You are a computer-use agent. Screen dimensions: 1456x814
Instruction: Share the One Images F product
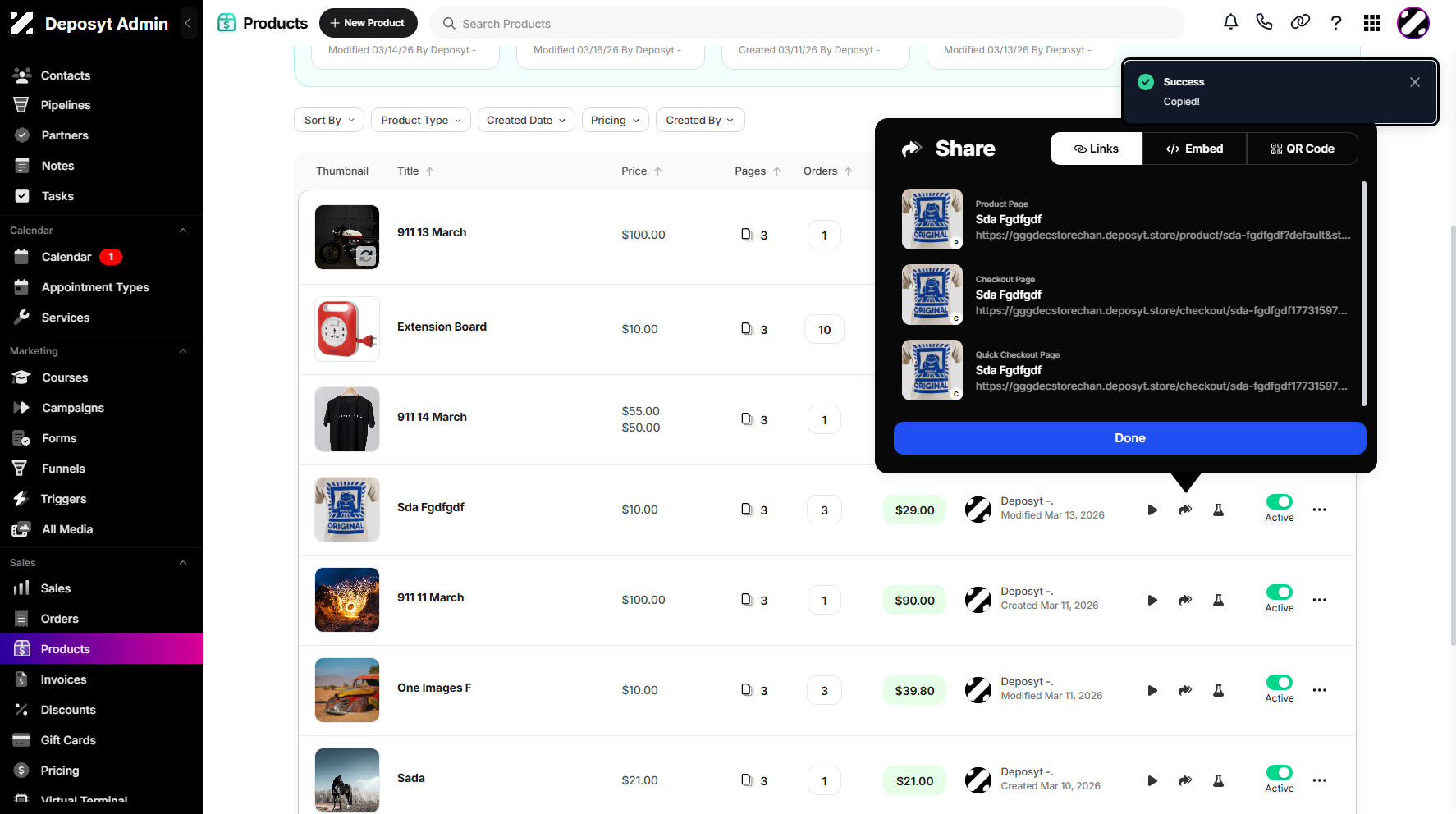[x=1185, y=690]
